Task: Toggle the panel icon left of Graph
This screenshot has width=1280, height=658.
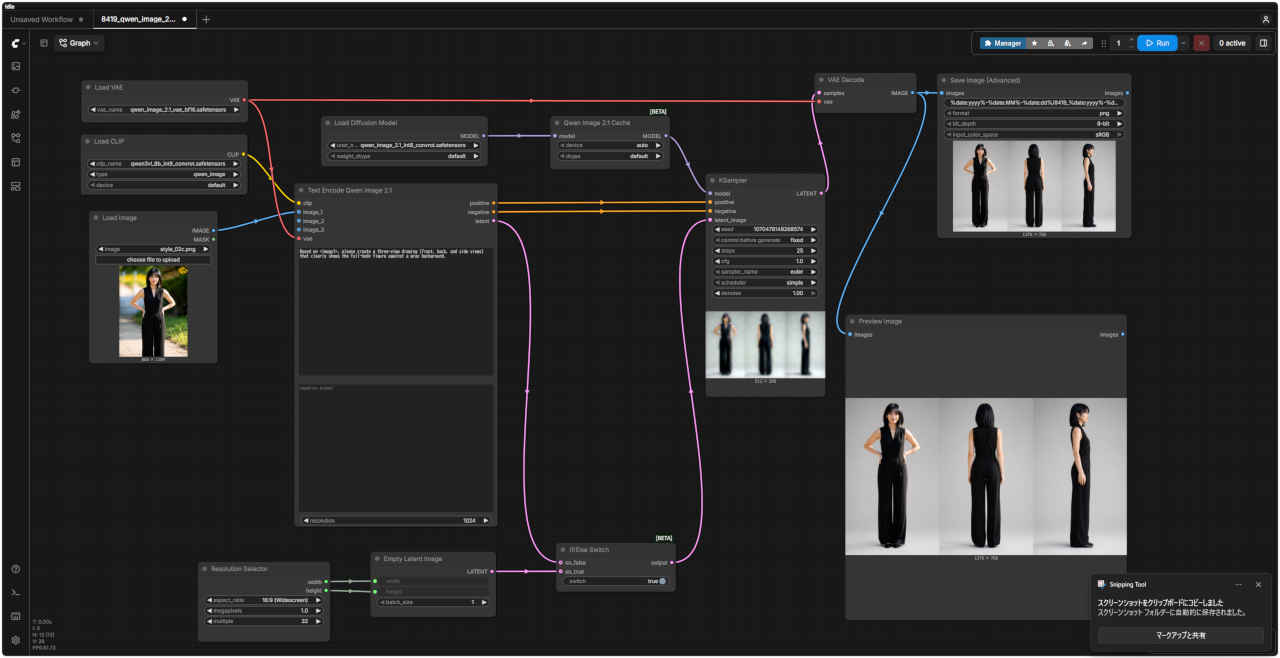Action: click(x=44, y=43)
